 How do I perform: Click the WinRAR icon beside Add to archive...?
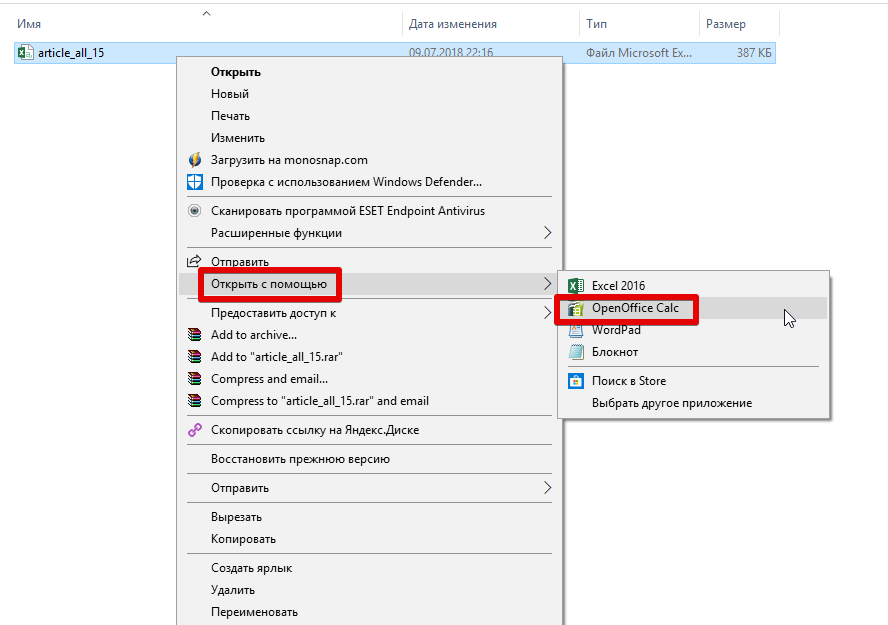(x=195, y=335)
